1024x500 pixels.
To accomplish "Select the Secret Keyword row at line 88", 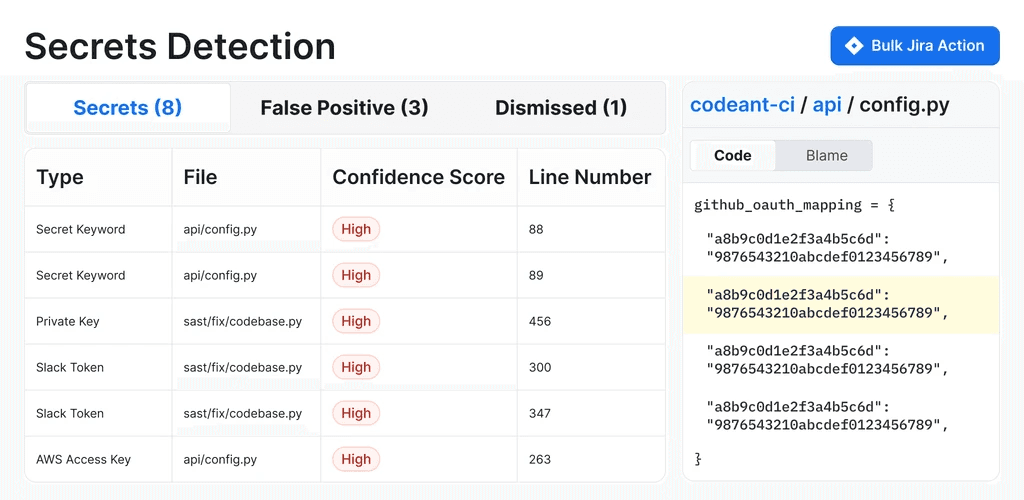I will click(345, 230).
